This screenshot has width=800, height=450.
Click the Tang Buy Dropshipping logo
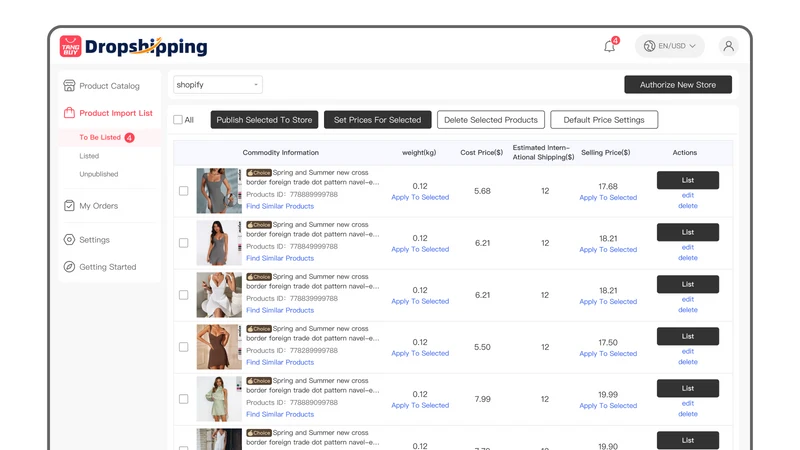tap(134, 46)
